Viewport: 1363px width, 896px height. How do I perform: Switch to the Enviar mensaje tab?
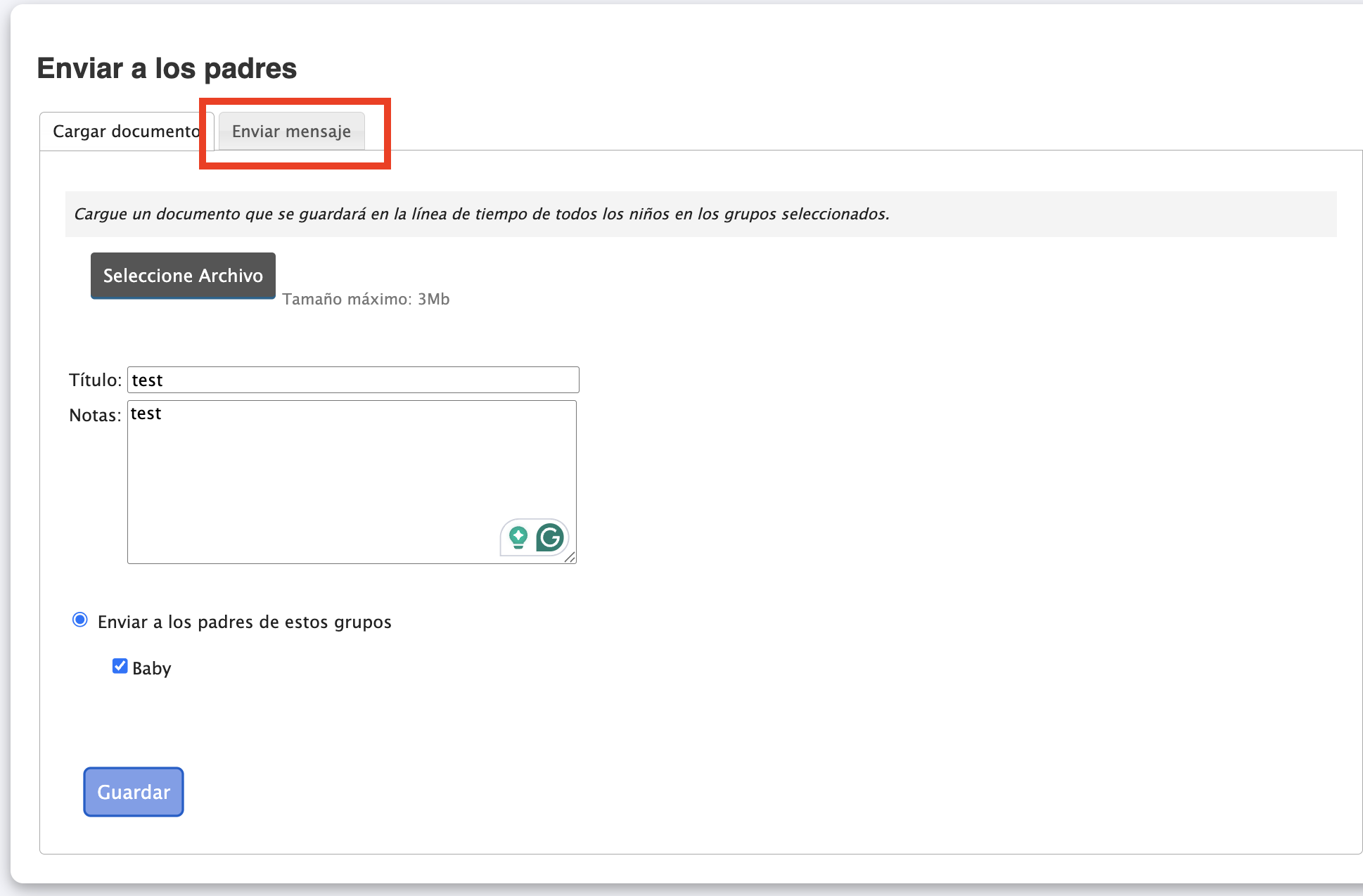[291, 132]
